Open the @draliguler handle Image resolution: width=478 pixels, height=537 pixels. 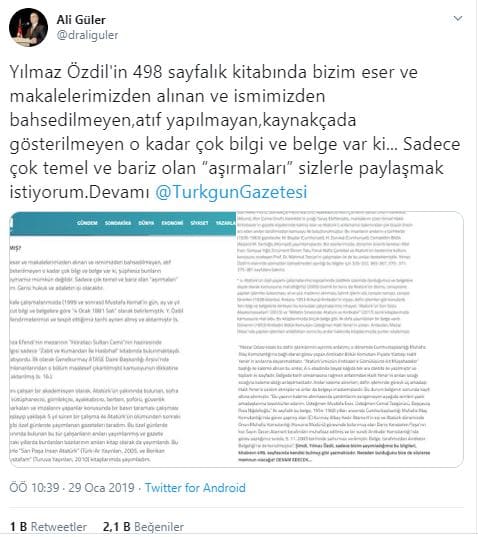pyautogui.click(x=87, y=35)
